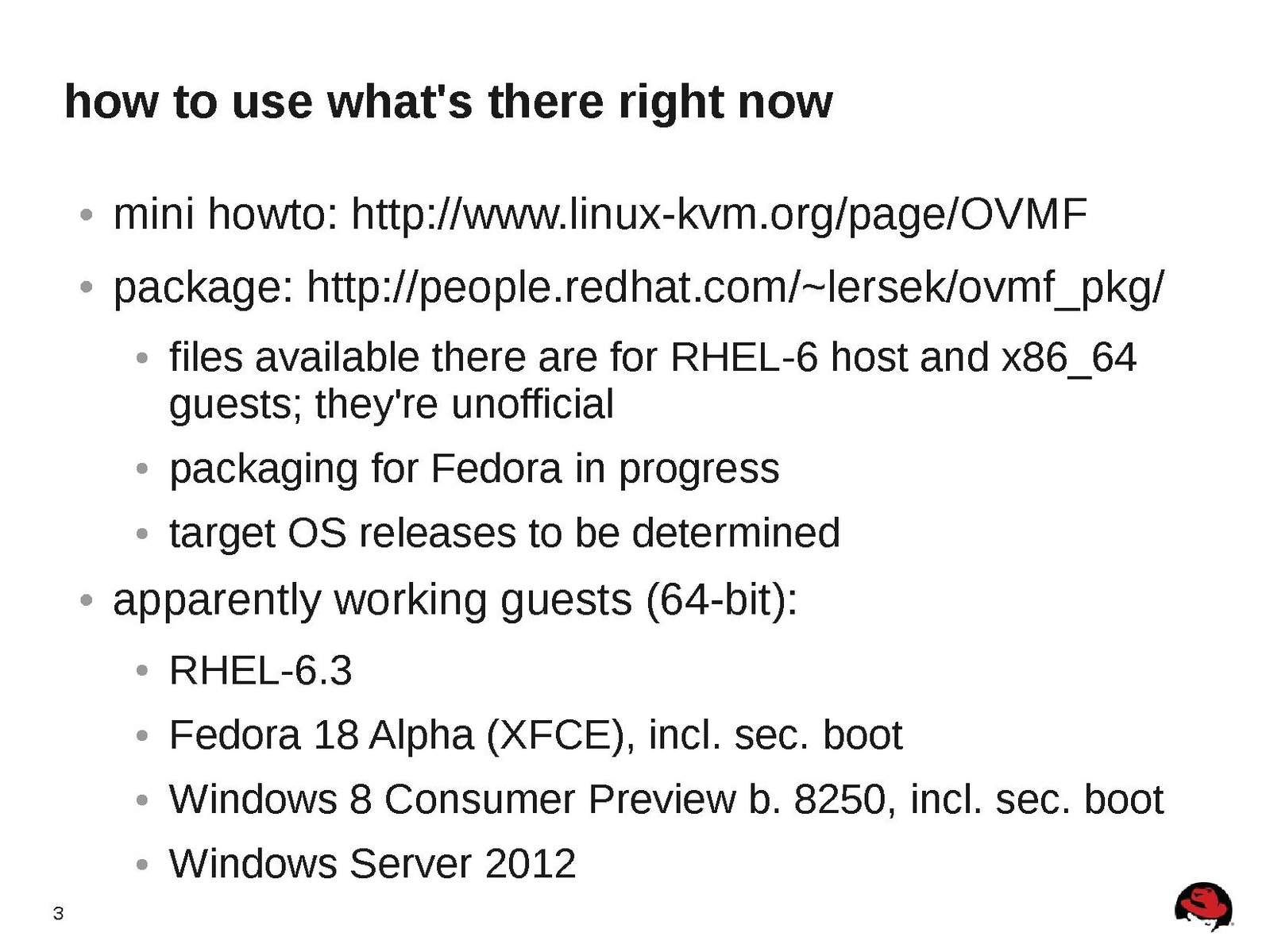Click the slide number 3

coord(58,914)
